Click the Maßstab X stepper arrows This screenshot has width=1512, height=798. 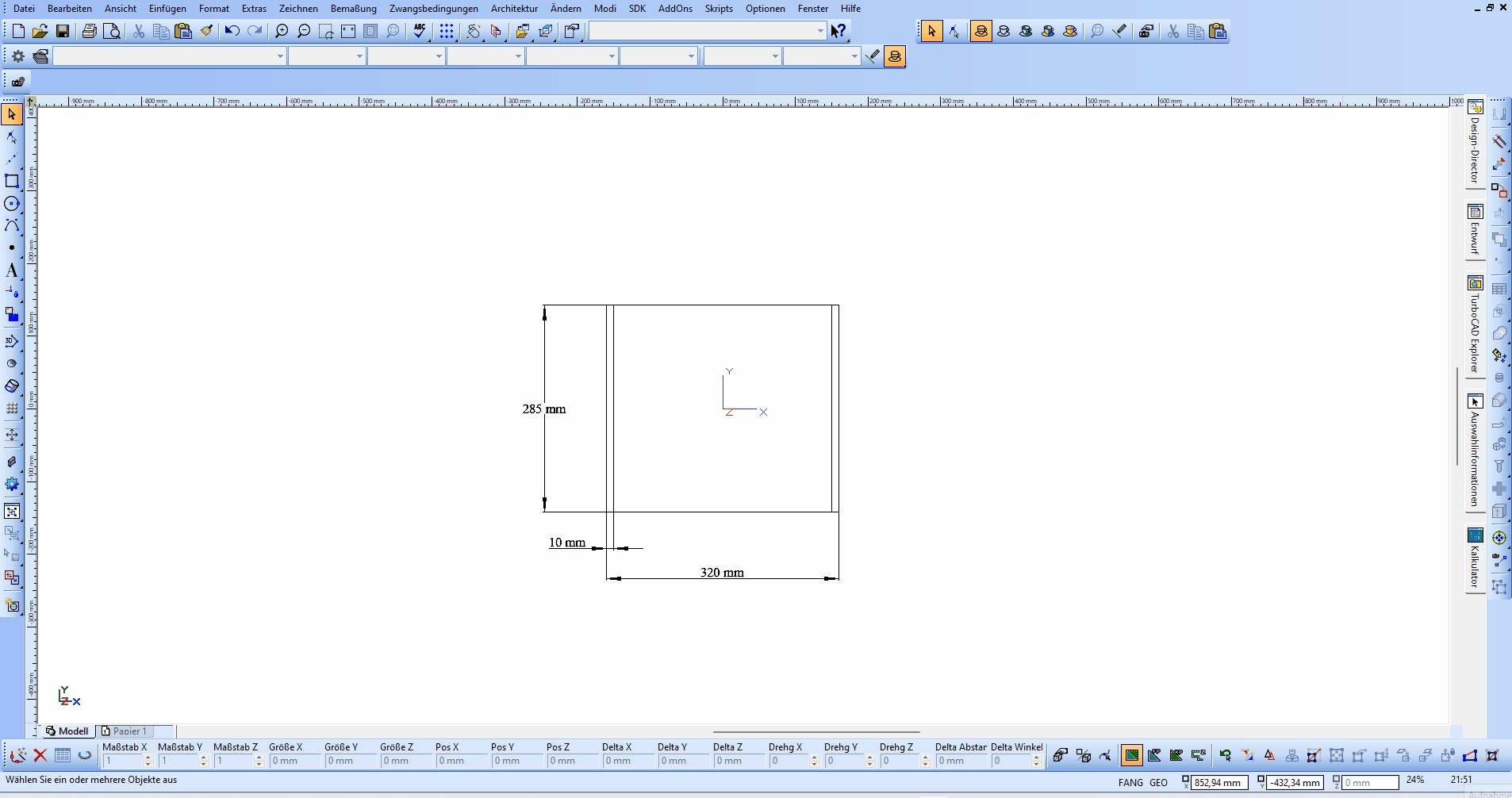[148, 761]
